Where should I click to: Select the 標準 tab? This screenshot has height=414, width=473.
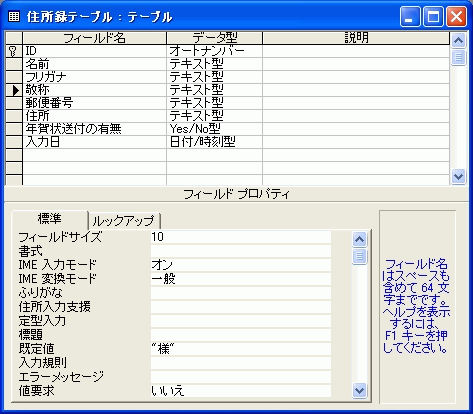50,219
